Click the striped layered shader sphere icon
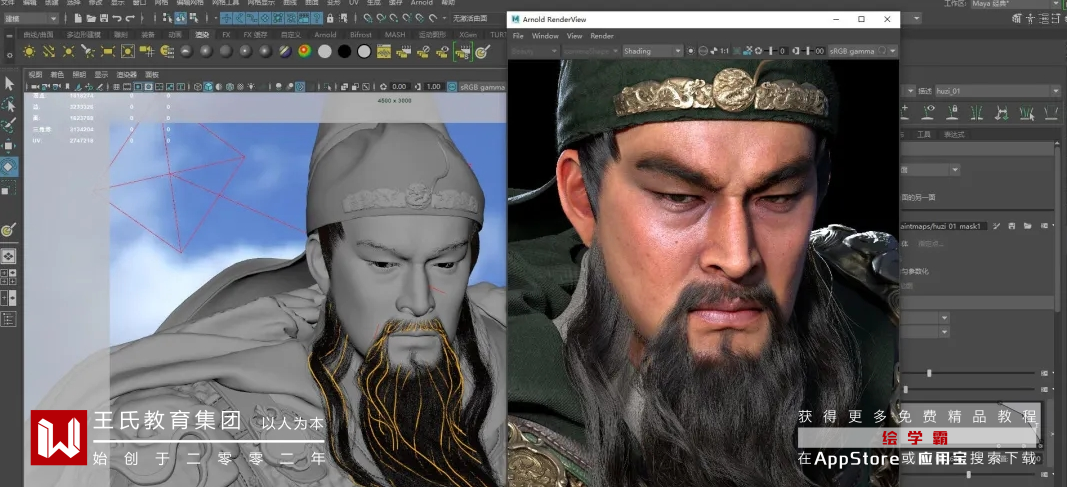 click(285, 51)
